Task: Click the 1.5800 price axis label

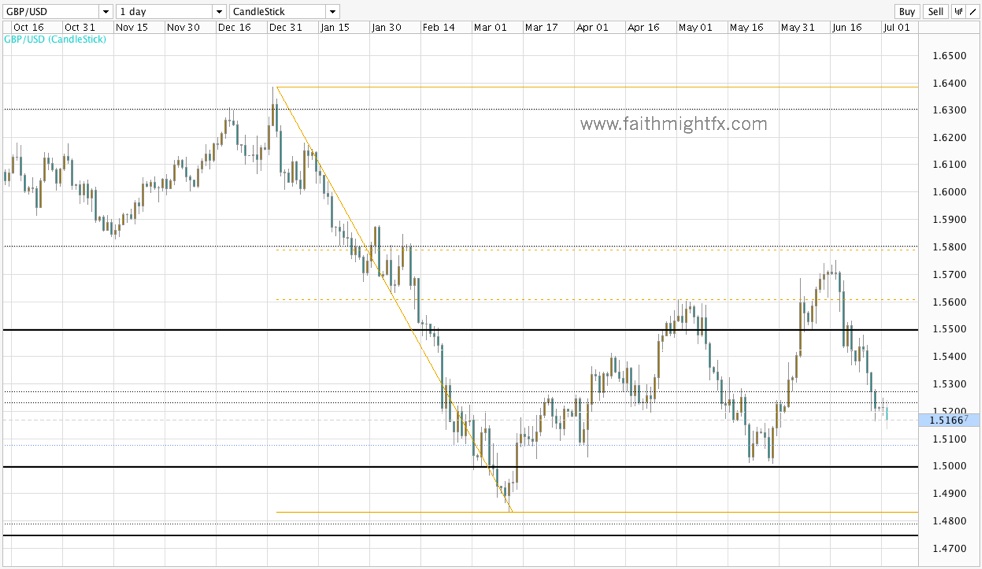Action: pyautogui.click(x=949, y=247)
